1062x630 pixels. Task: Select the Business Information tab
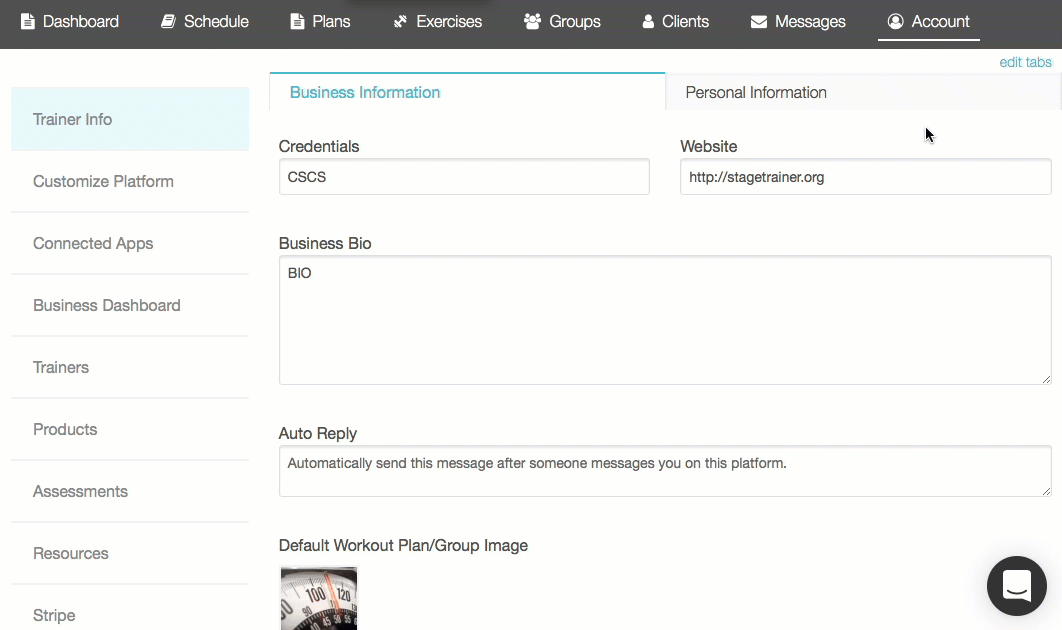point(365,92)
